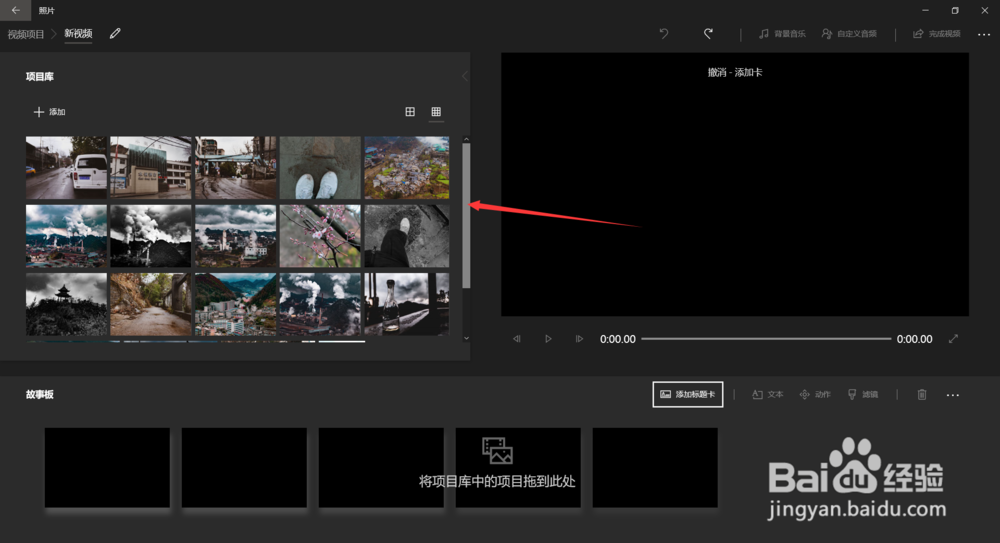This screenshot has height=543, width=1000.
Task: Navigate to 视频项目 breadcrumb
Action: [x=26, y=34]
